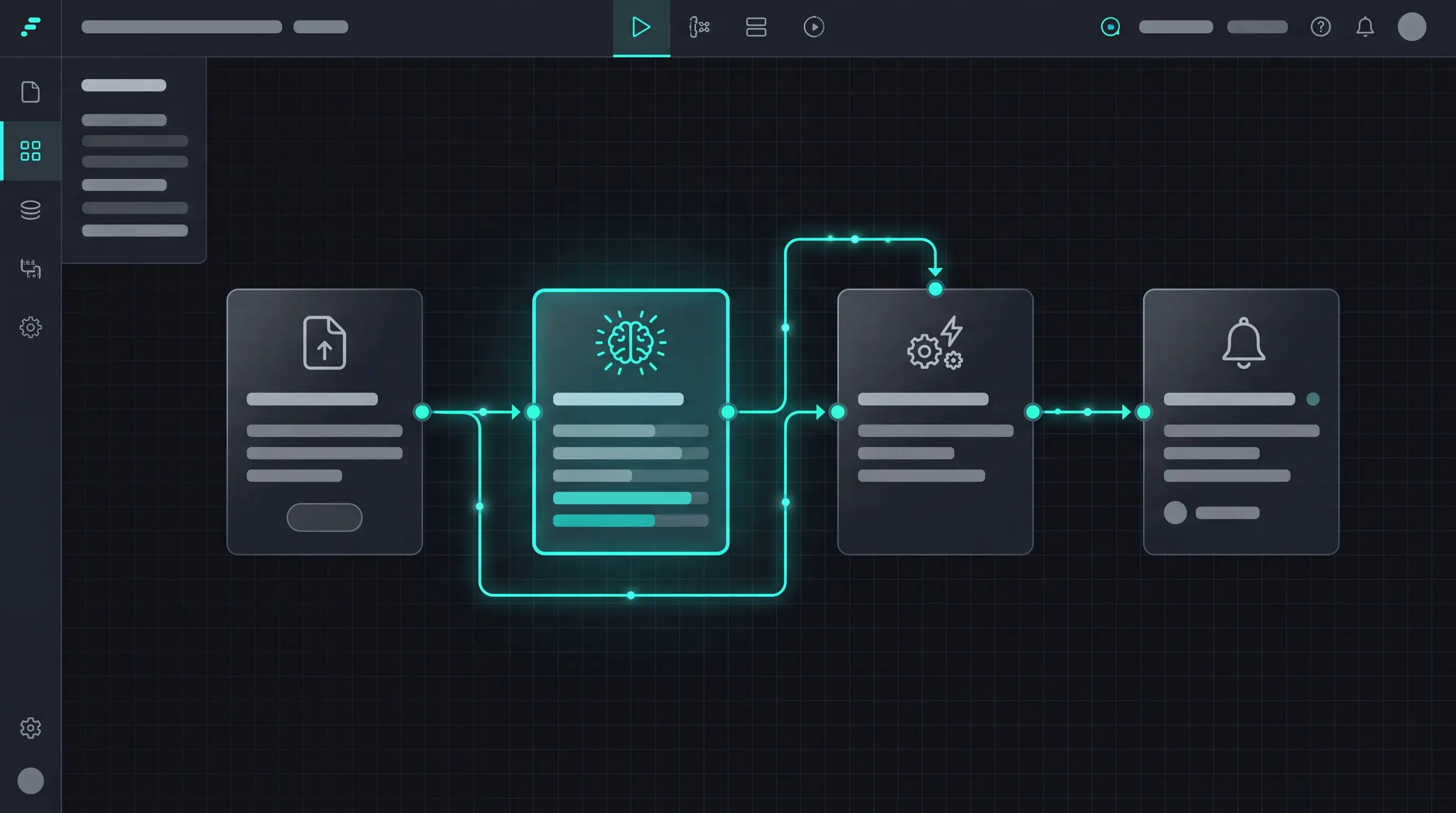
Task: Click the teal circular status icon in header
Action: click(x=1111, y=27)
